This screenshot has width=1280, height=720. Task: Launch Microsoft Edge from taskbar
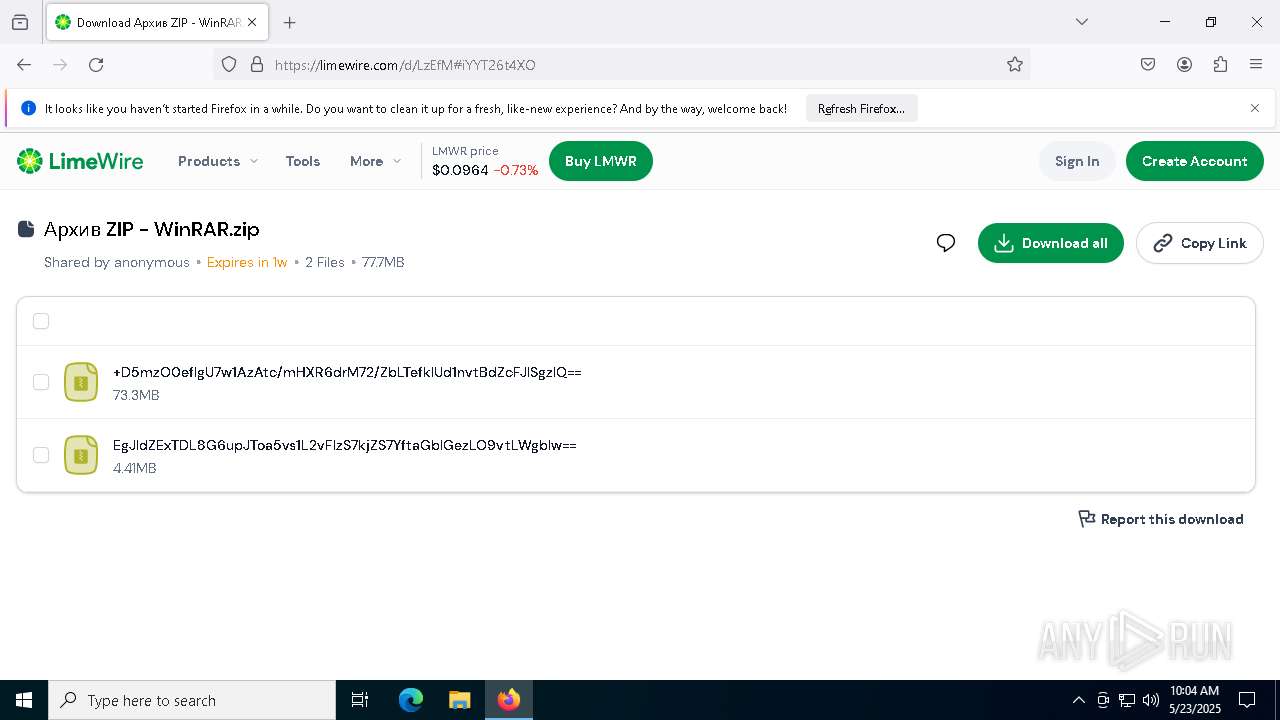point(411,700)
